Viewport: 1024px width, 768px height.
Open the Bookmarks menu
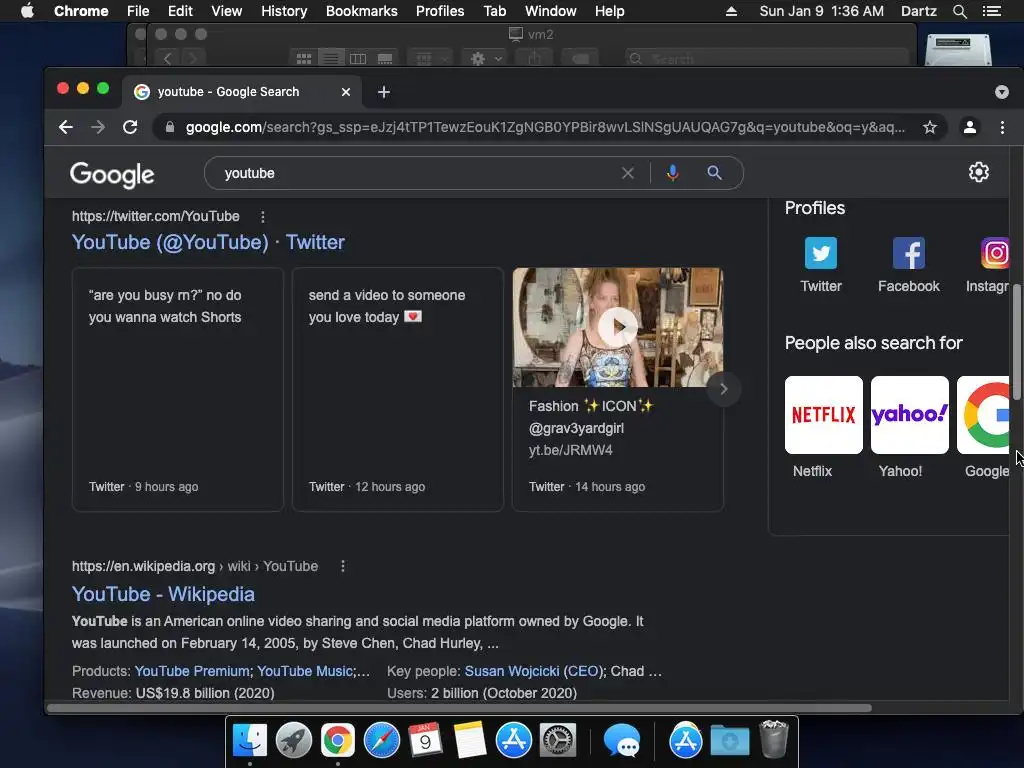coord(362,11)
